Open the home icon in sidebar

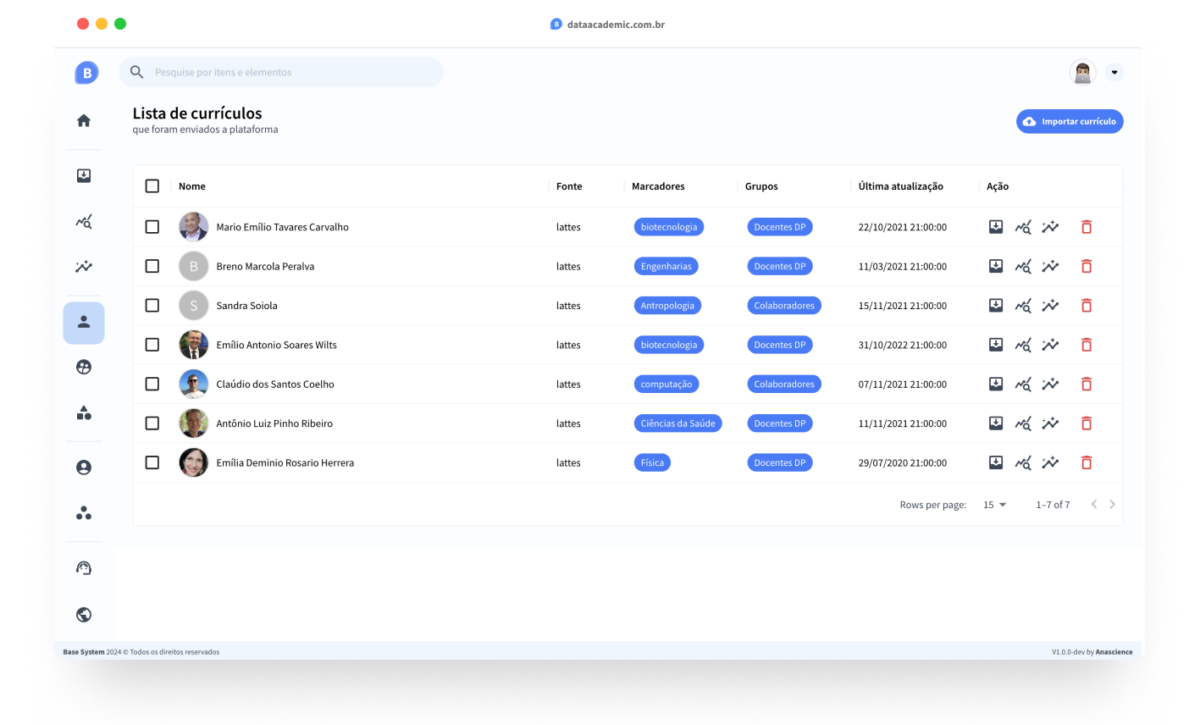[84, 121]
